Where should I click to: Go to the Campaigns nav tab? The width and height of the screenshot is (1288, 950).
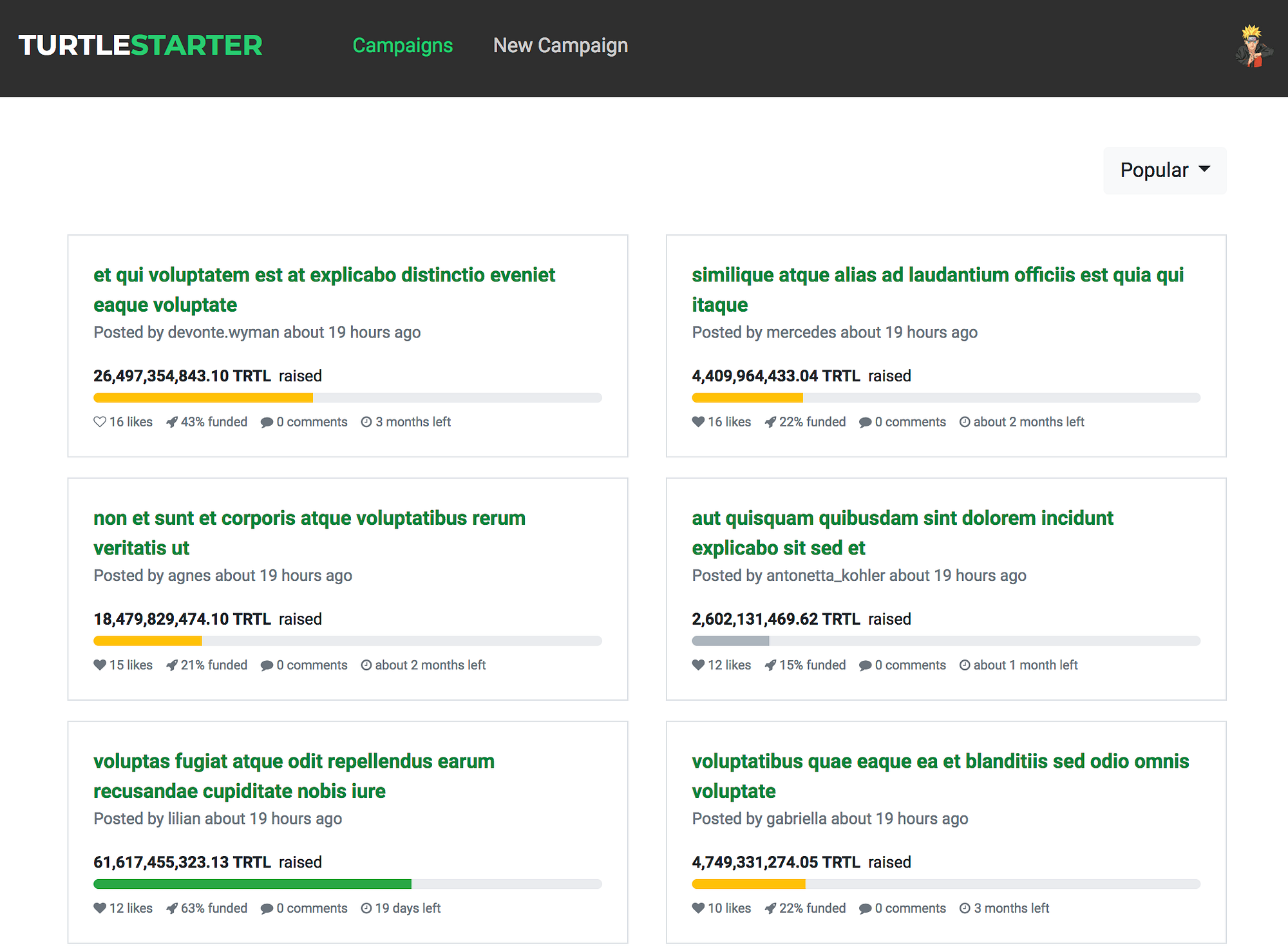(402, 46)
